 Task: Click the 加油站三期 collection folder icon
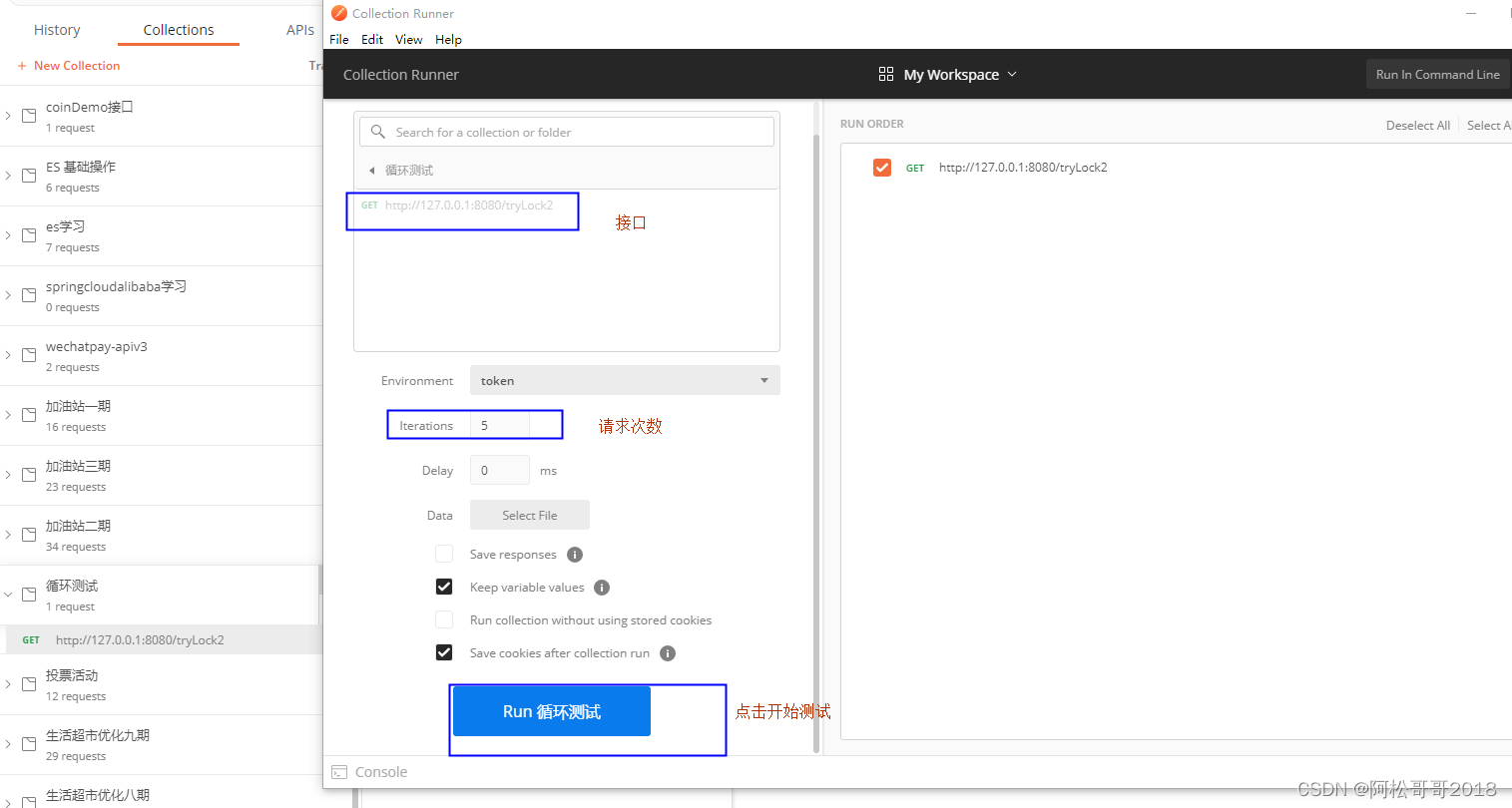(29, 475)
